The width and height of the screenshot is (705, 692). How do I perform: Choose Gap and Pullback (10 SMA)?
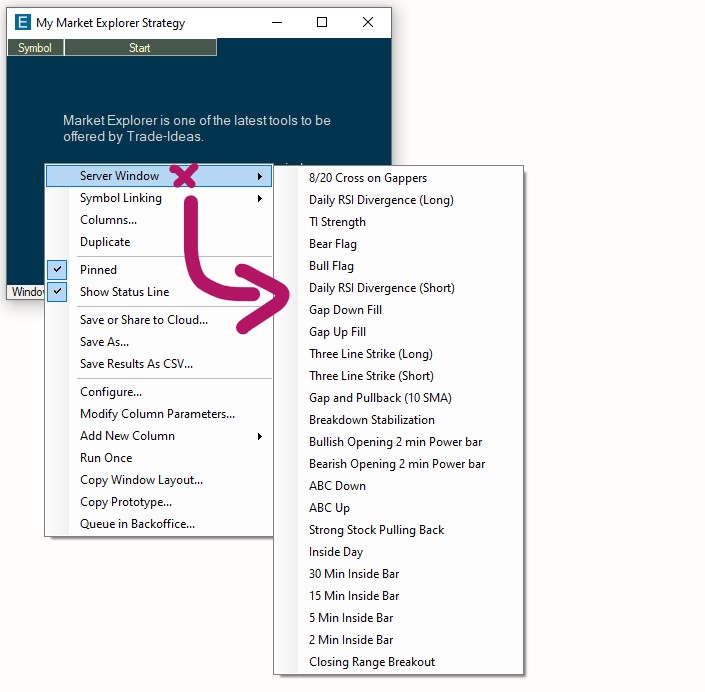380,398
